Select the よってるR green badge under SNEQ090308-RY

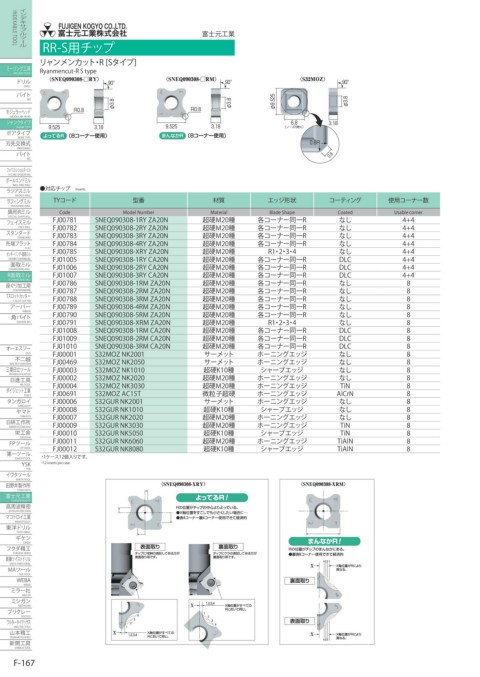[54, 136]
